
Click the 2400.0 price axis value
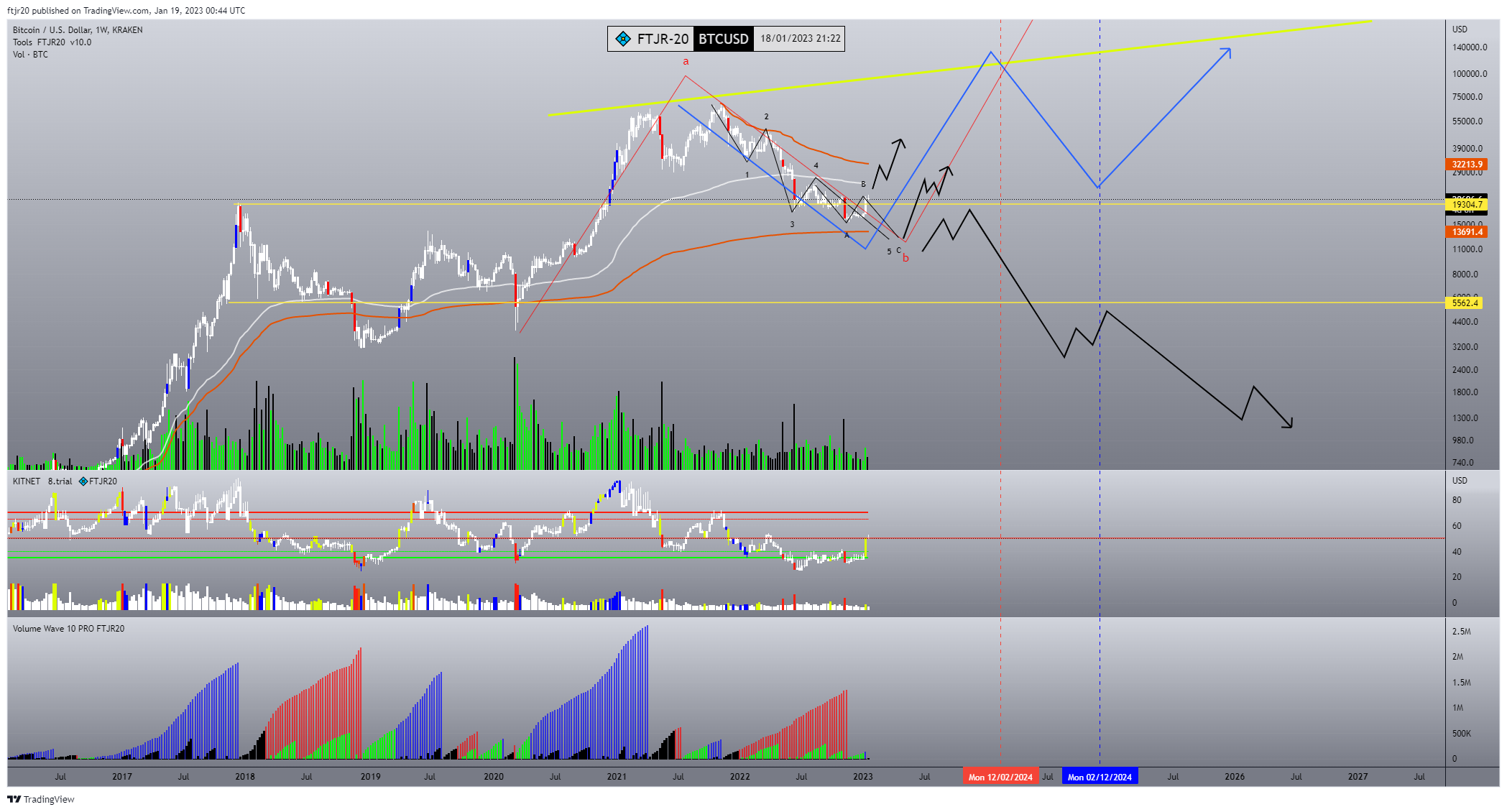(1465, 370)
